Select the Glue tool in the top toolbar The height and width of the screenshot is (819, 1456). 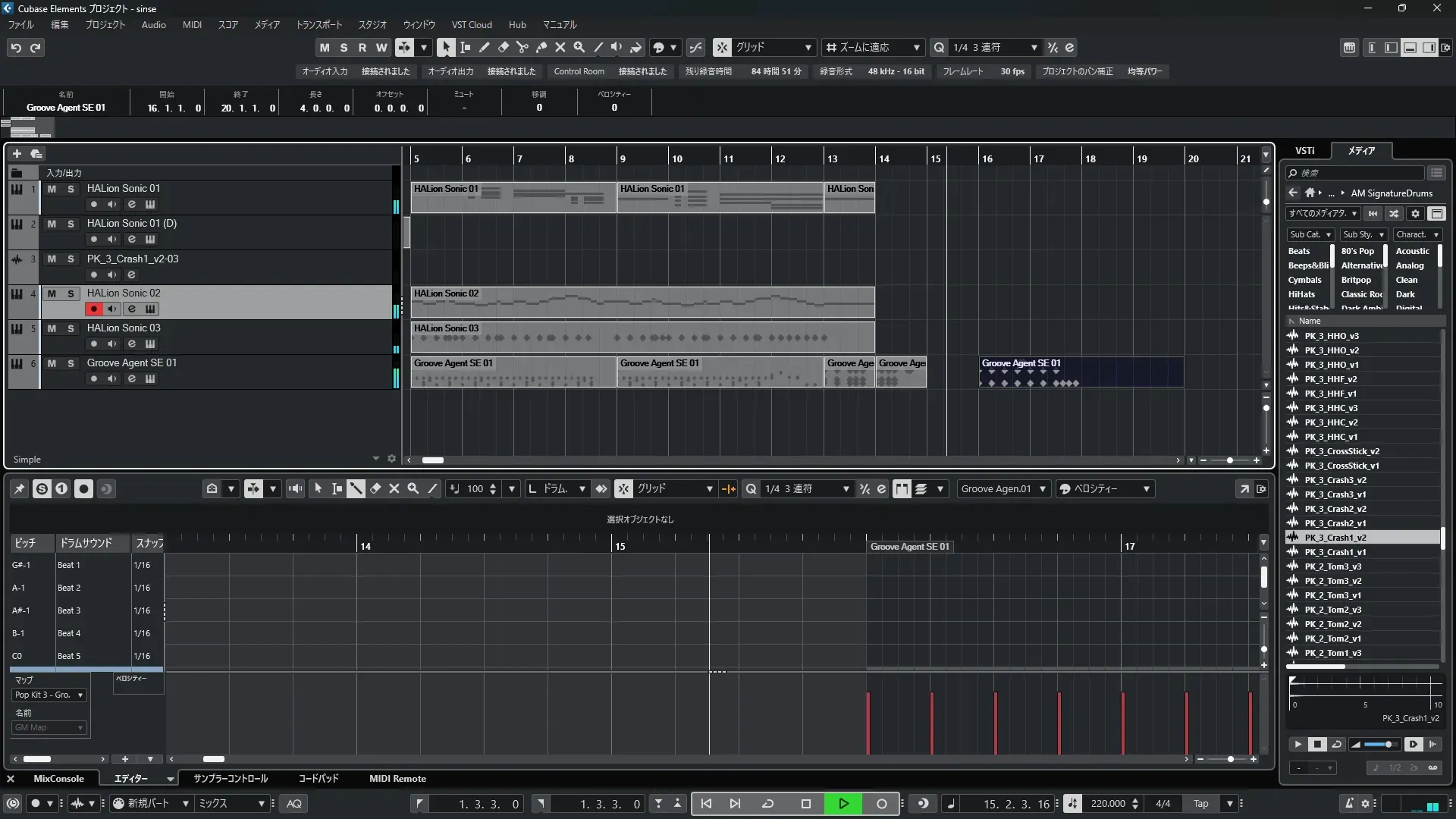click(541, 47)
